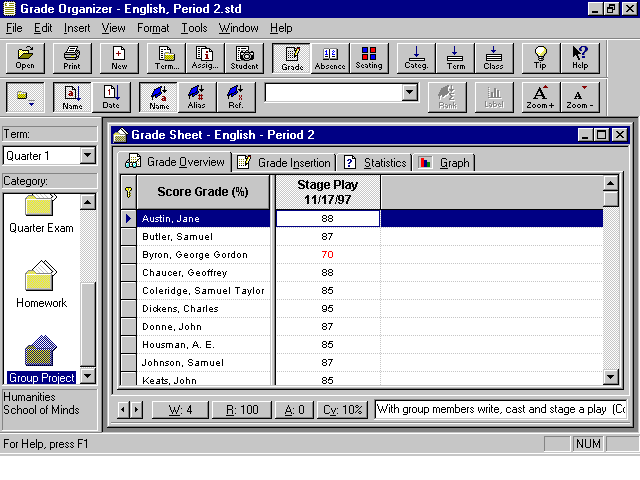The width and height of the screenshot is (640, 480).
Task: Switch to the Seating chart icon
Action: (369, 58)
